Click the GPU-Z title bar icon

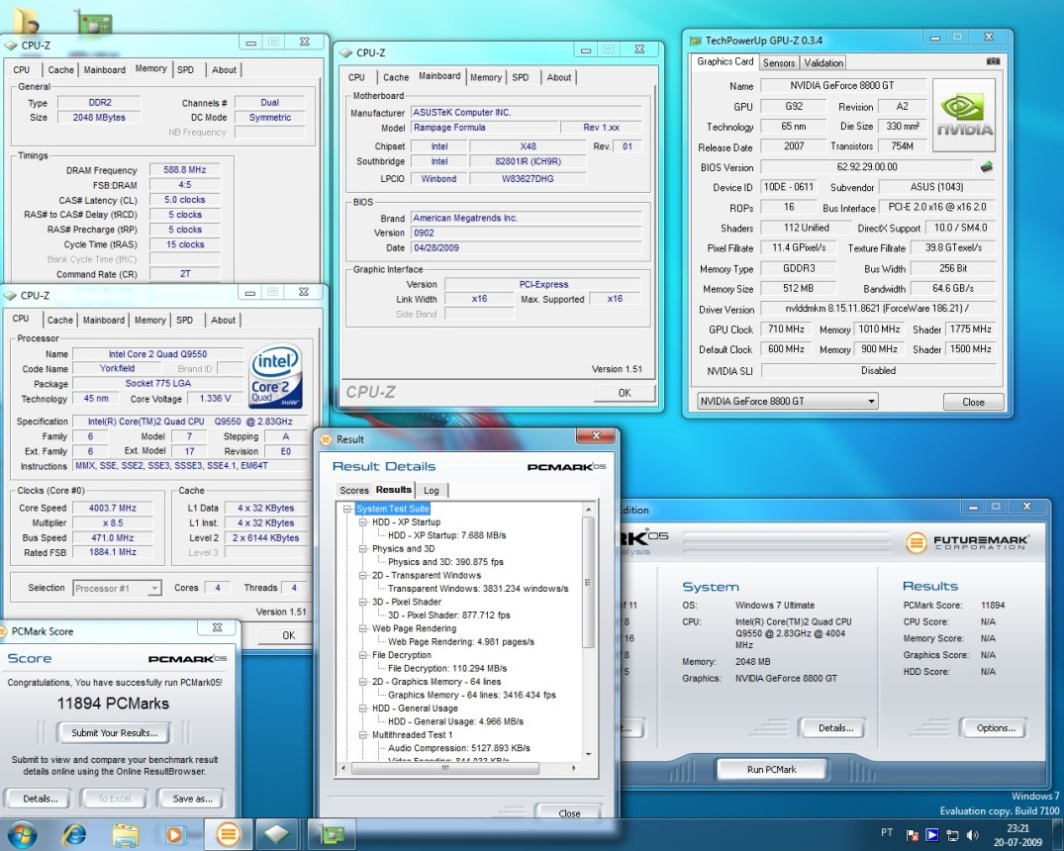coord(695,41)
